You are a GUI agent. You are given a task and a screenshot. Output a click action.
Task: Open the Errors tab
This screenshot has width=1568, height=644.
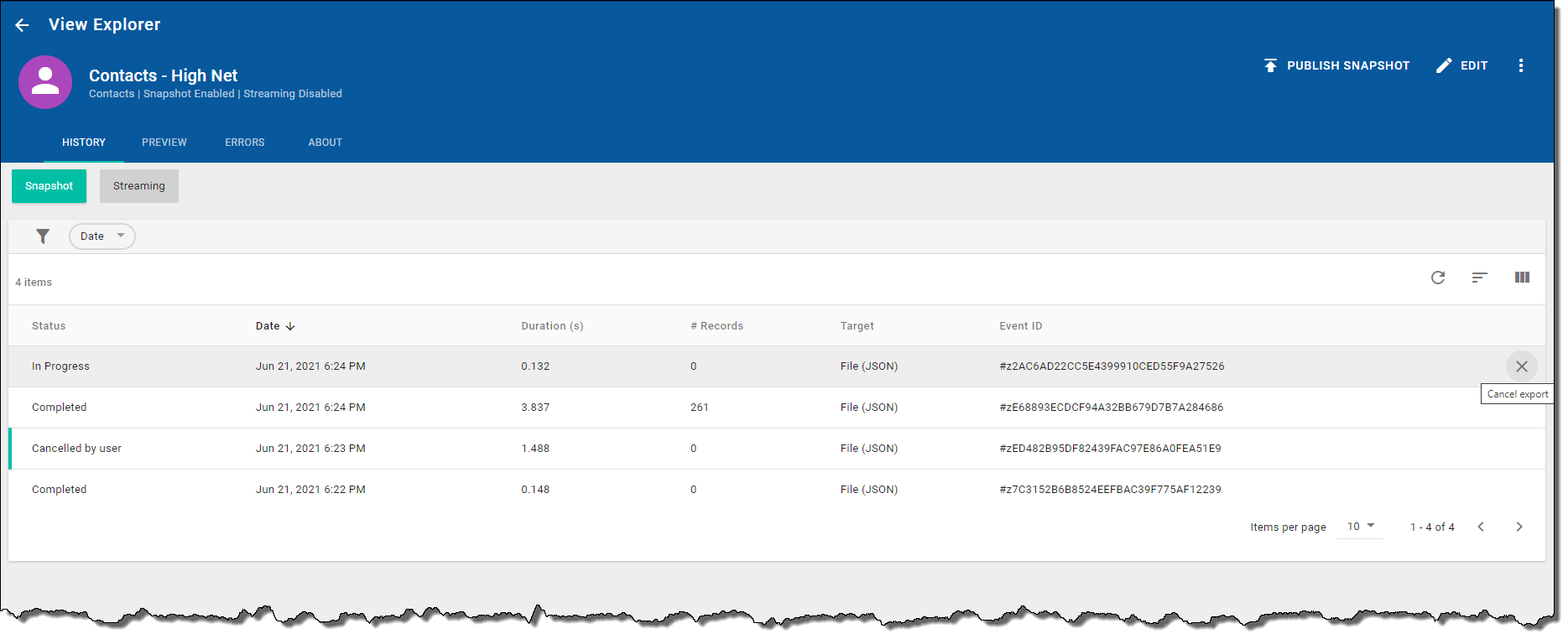245,143
